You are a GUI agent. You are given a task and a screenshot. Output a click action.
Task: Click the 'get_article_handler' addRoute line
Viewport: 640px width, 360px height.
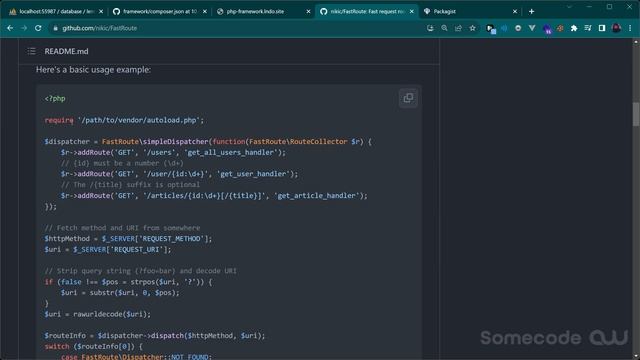214,196
